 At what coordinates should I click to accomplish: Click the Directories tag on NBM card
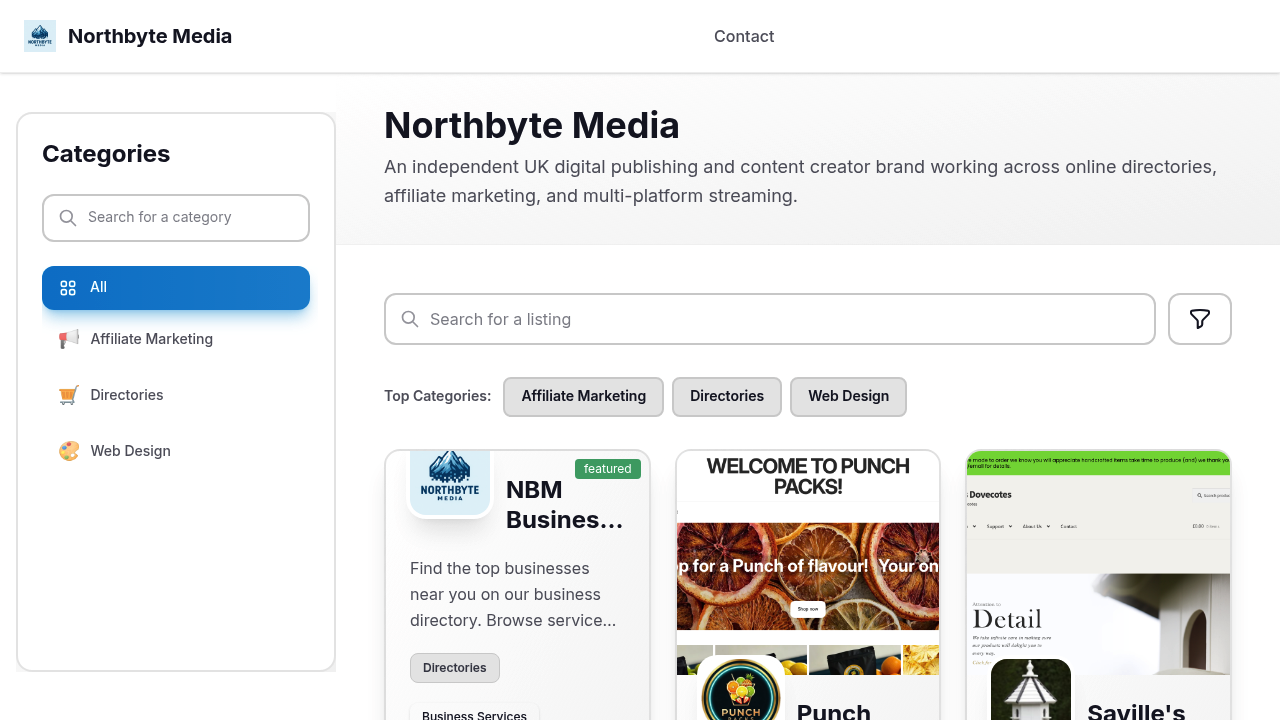pyautogui.click(x=455, y=668)
